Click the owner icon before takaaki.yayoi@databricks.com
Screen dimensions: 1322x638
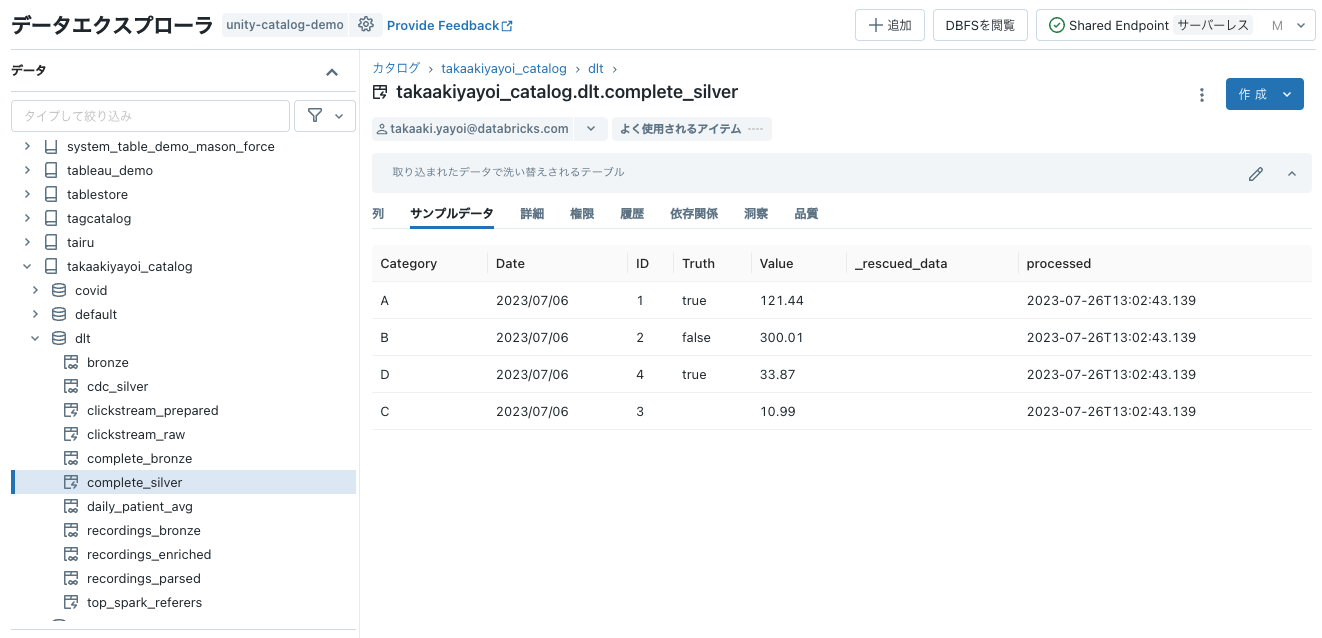tap(381, 128)
